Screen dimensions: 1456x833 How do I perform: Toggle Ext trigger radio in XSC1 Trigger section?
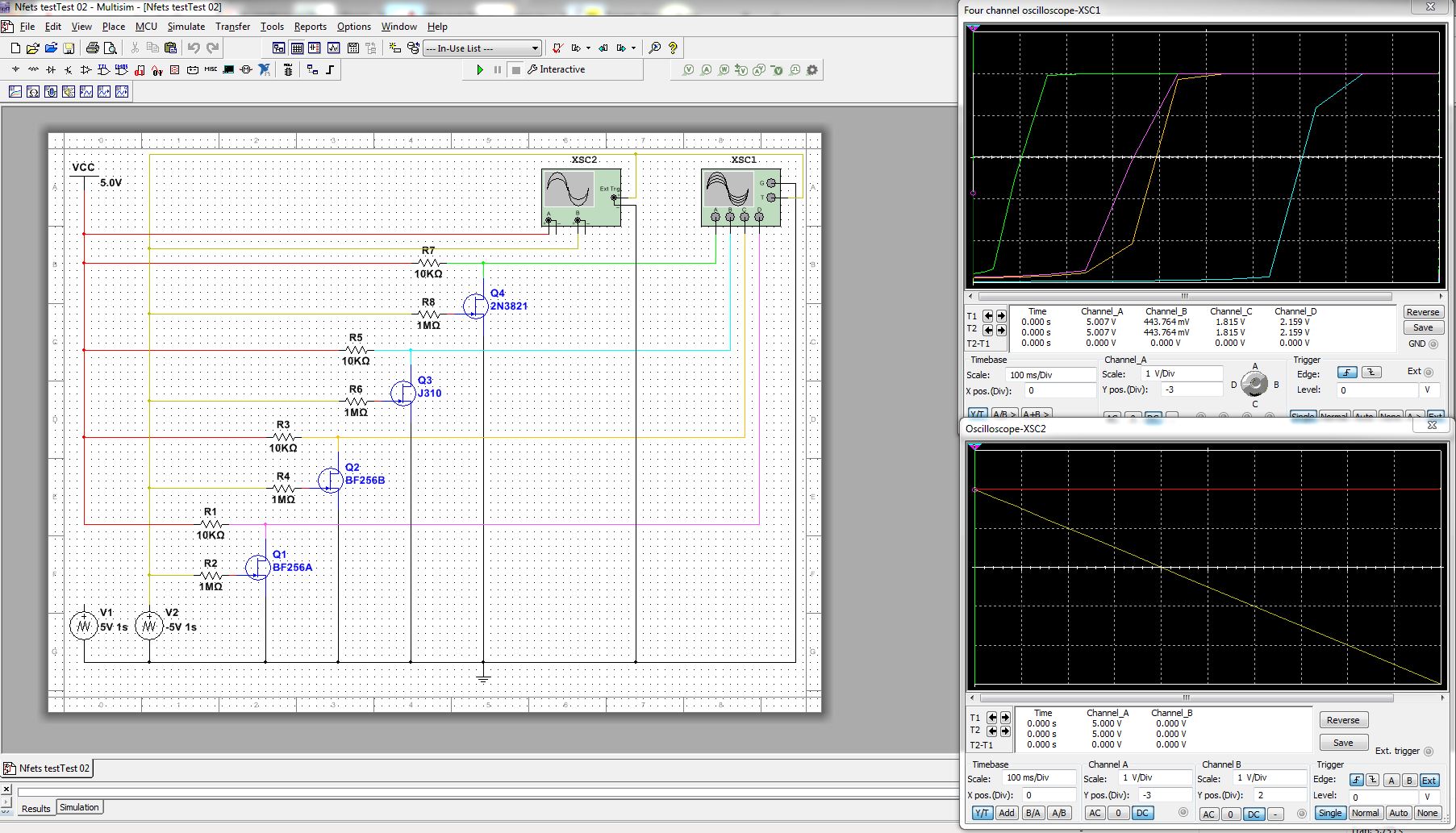point(1429,373)
